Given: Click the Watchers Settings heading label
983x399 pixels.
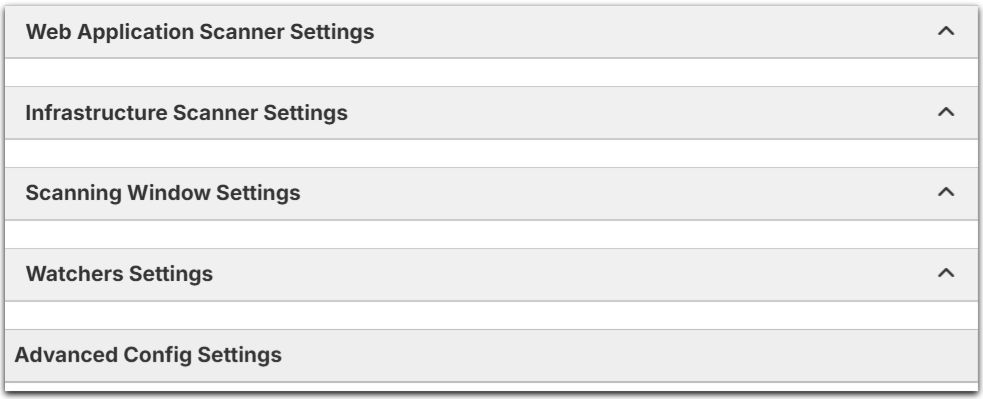Looking at the screenshot, I should click(x=119, y=274).
